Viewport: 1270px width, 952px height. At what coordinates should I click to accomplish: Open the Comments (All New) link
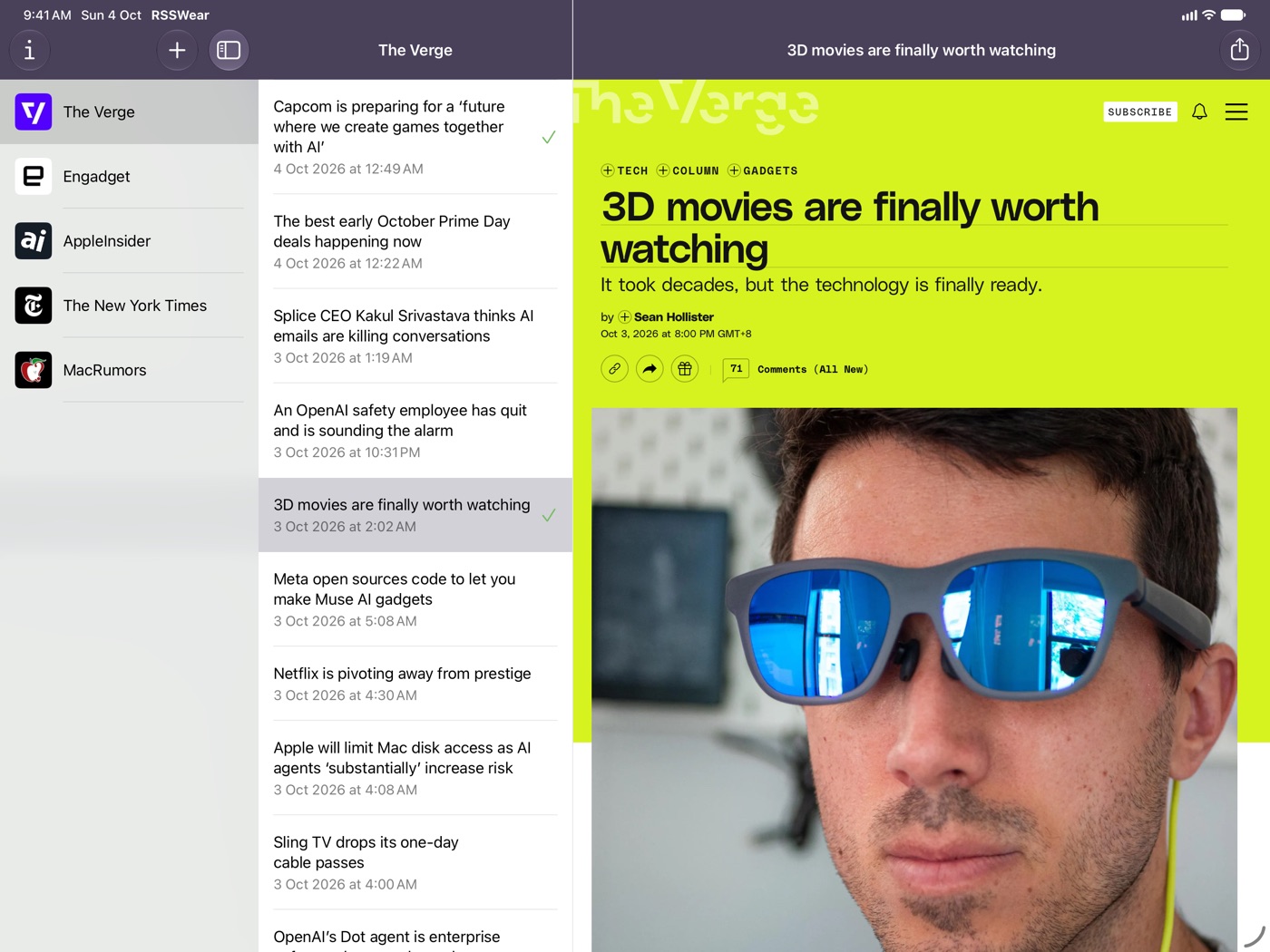pos(813,369)
